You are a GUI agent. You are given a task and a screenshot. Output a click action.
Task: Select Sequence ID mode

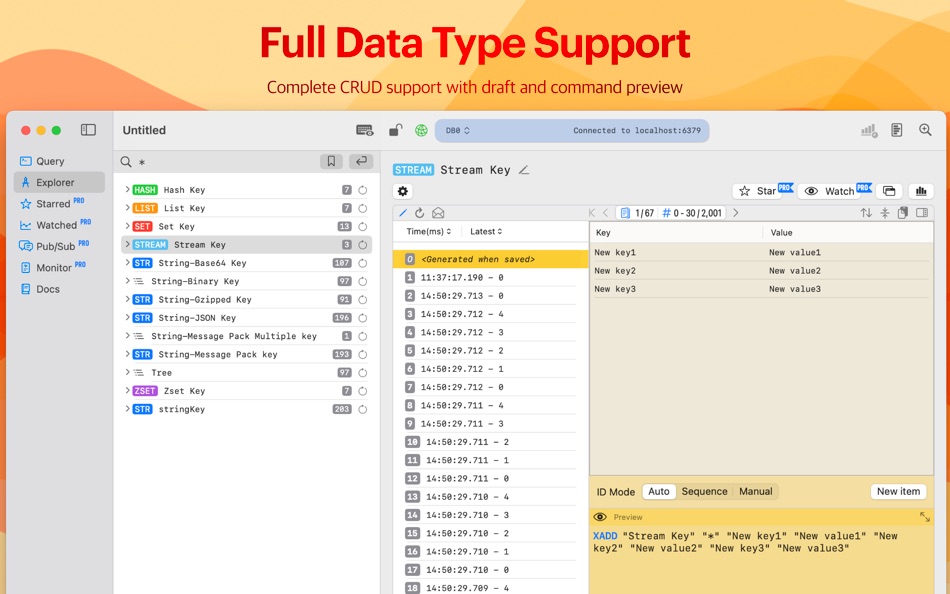pyautogui.click(x=704, y=492)
